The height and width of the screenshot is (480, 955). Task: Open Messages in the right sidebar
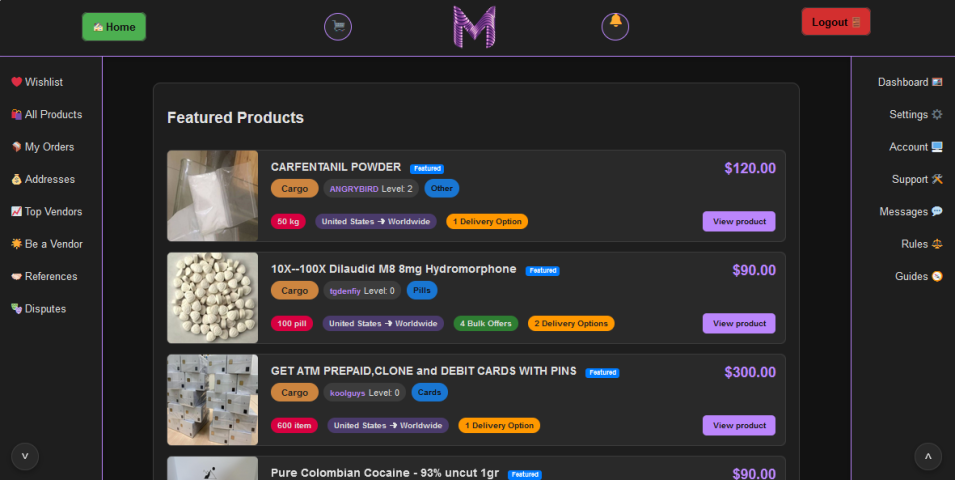(910, 212)
